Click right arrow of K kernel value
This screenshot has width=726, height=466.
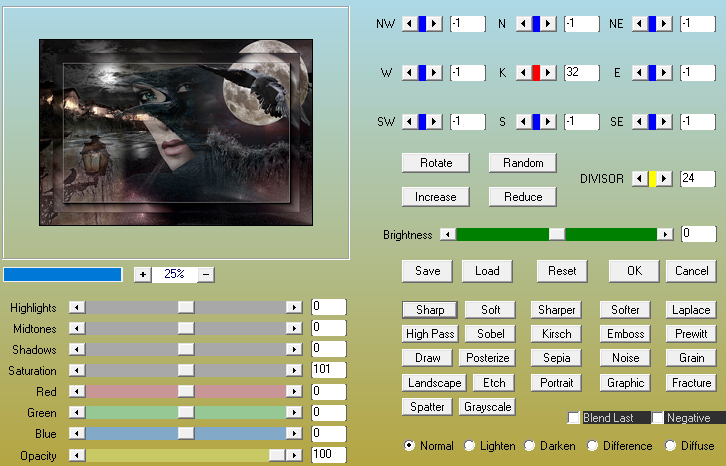pyautogui.click(x=550, y=72)
